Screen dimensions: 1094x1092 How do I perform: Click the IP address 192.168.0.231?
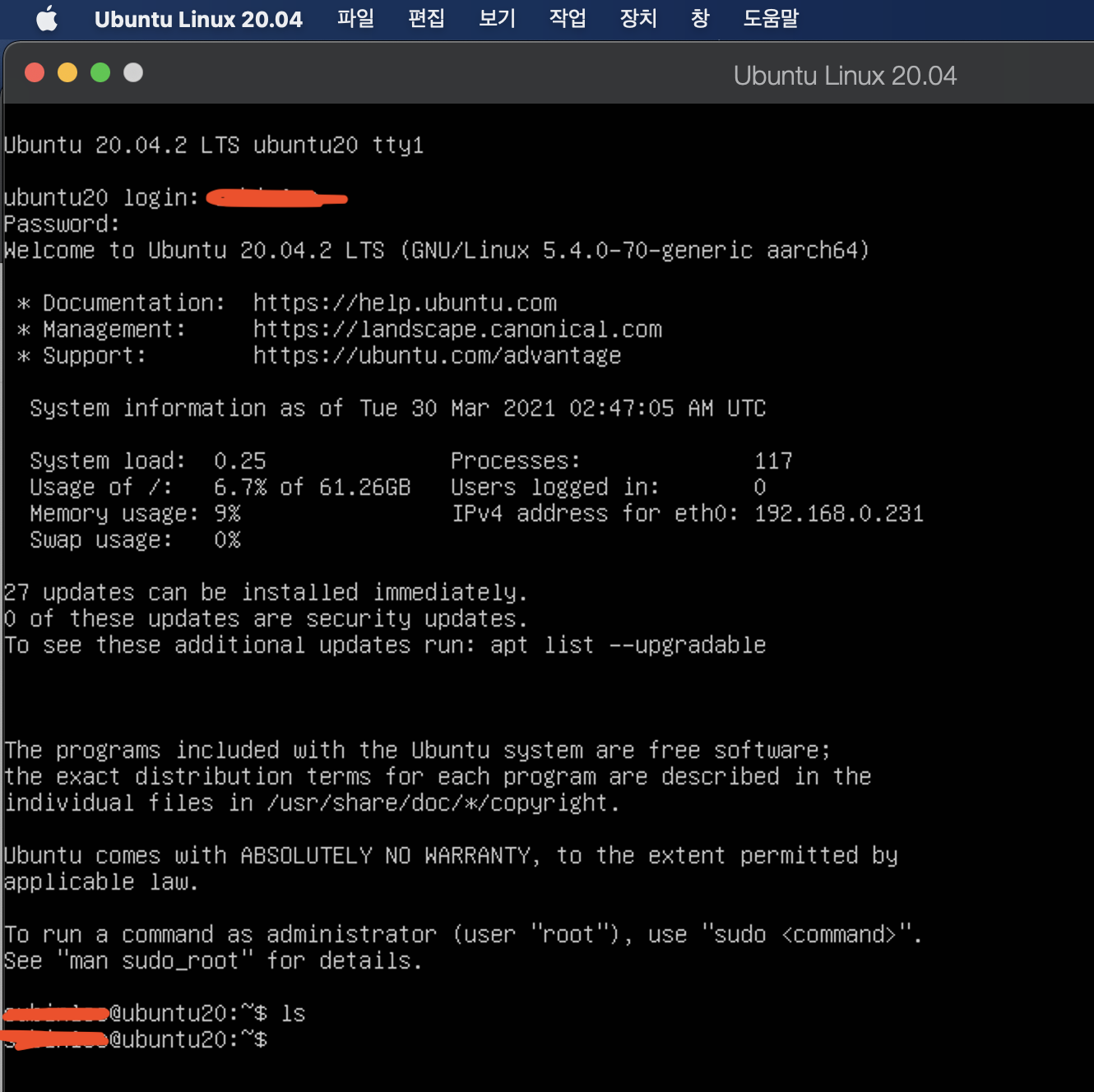coord(839,514)
